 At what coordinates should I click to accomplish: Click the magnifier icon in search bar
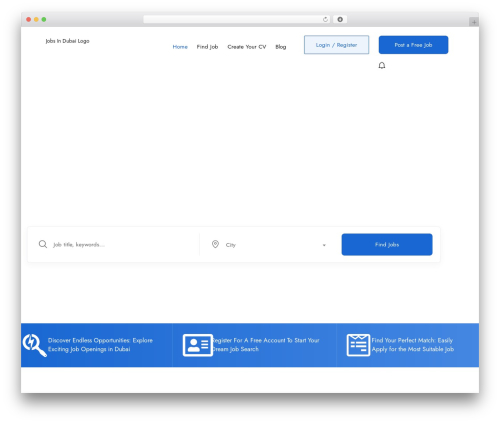click(43, 244)
